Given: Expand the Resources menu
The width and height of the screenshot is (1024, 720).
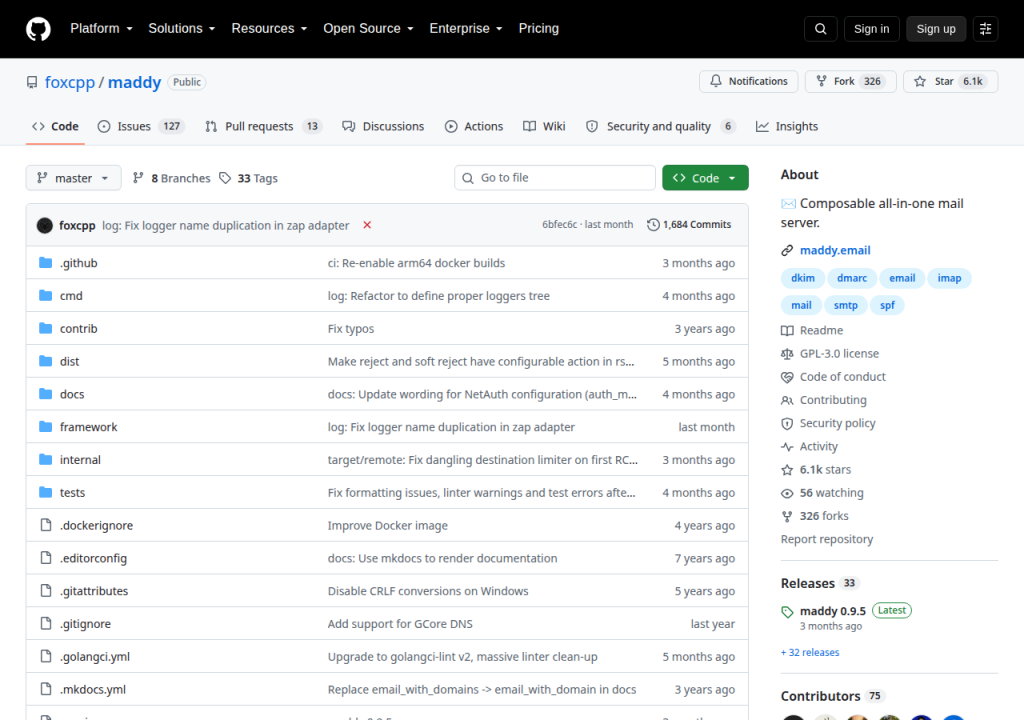Looking at the screenshot, I should coord(269,29).
